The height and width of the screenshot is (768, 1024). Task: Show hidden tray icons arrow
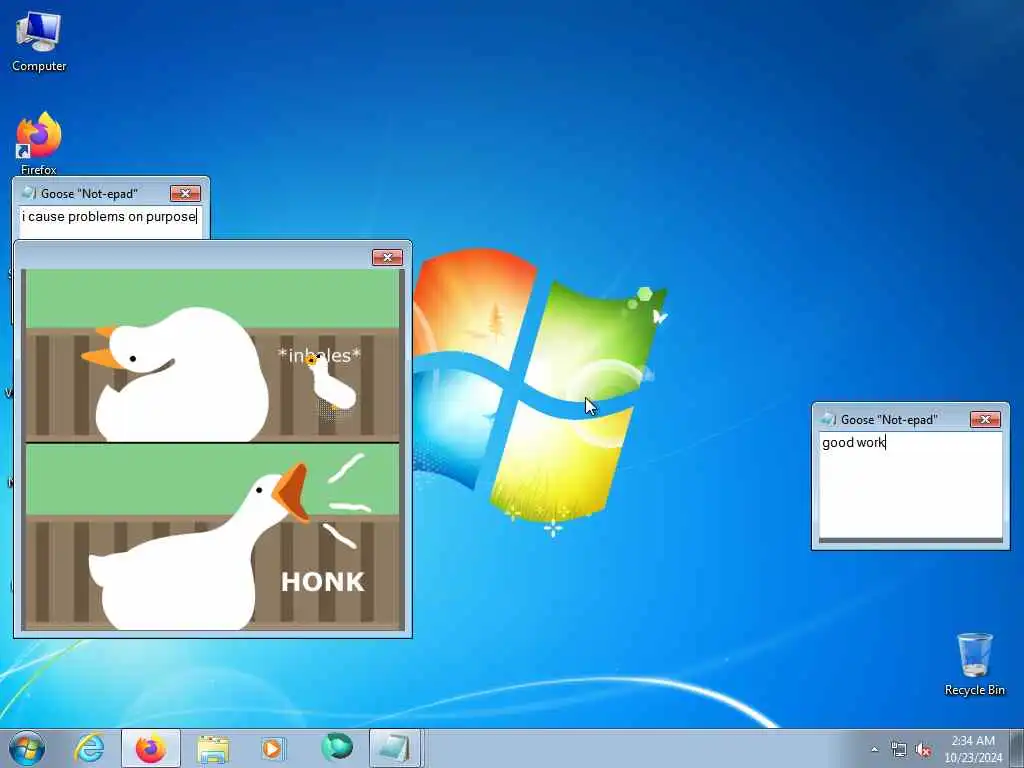(x=874, y=749)
